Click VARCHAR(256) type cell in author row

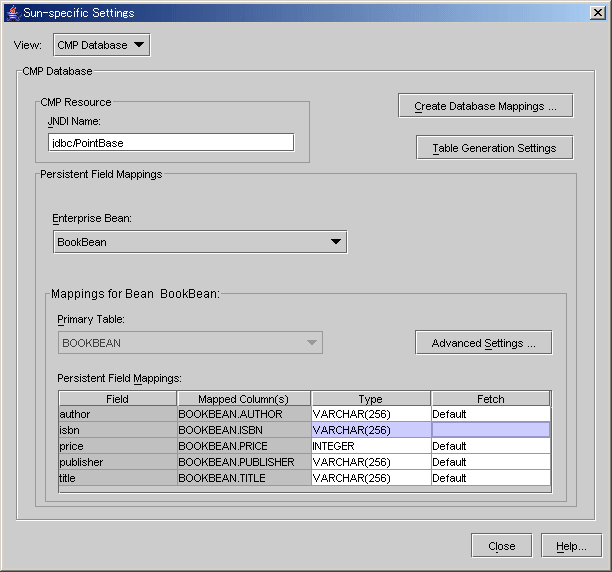pyautogui.click(x=371, y=414)
